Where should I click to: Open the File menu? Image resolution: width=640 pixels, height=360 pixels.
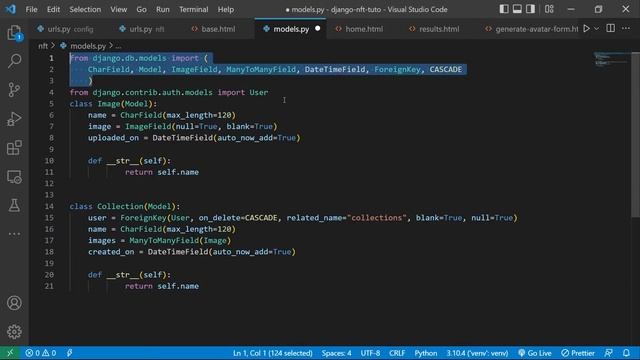tap(31, 9)
